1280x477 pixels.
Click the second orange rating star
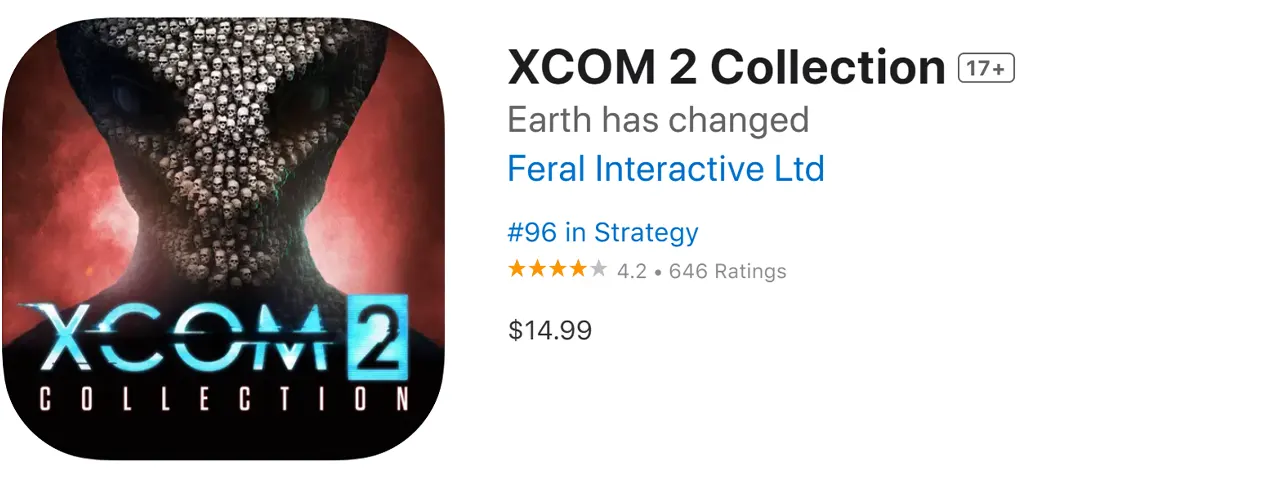537,269
